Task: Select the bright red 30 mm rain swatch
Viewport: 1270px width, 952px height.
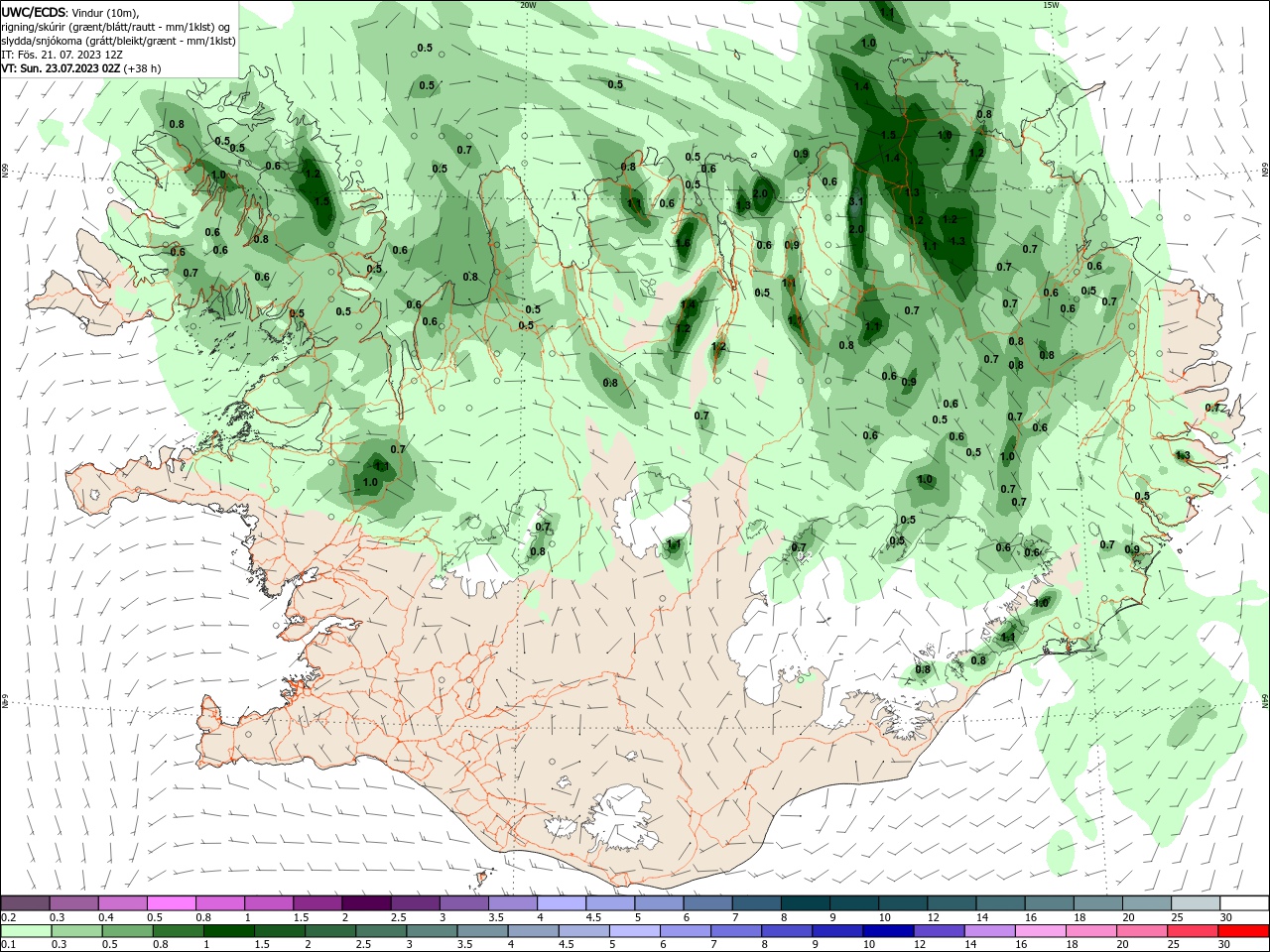Action: pyautogui.click(x=1242, y=931)
